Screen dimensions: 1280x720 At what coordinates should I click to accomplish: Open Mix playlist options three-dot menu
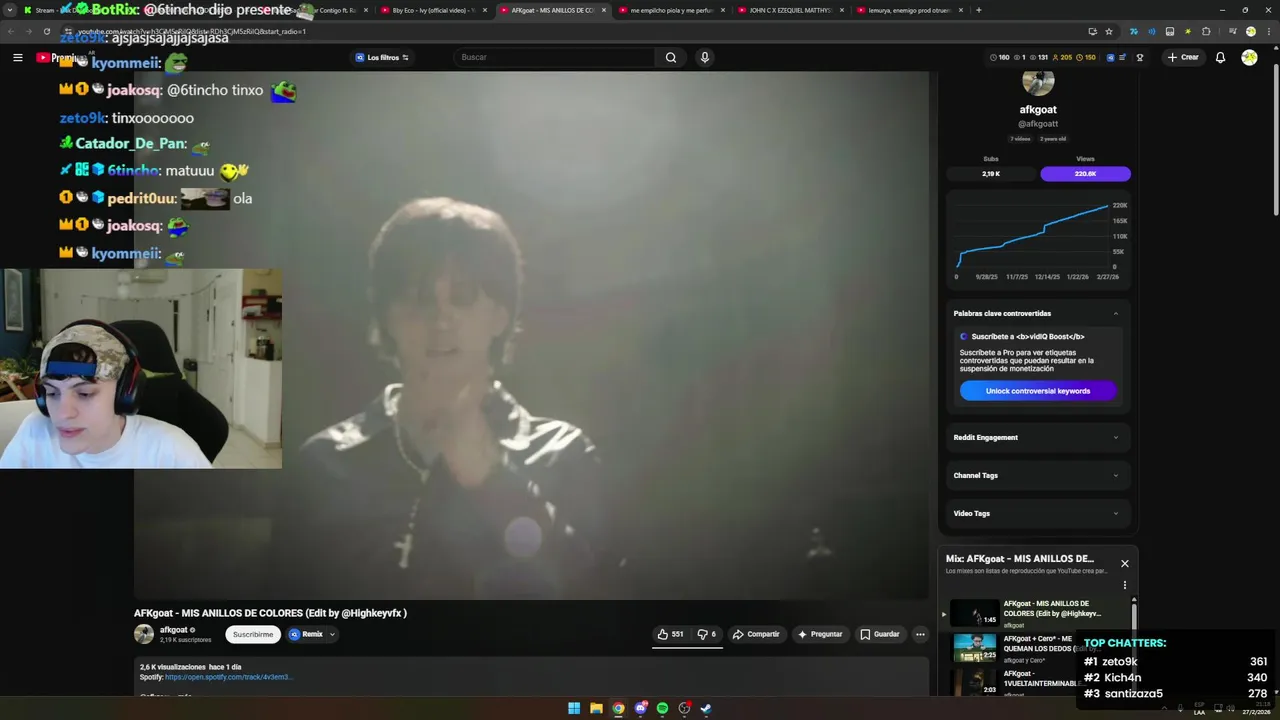tap(1124, 585)
